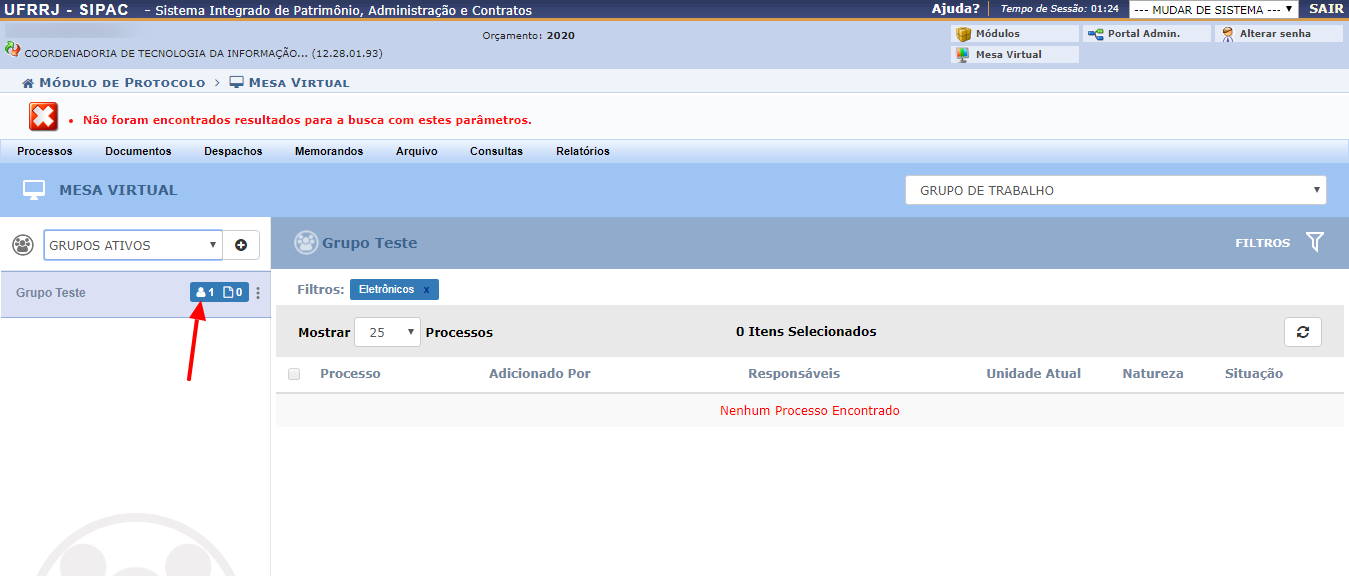Select Grupo Teste in the group list

point(51,293)
